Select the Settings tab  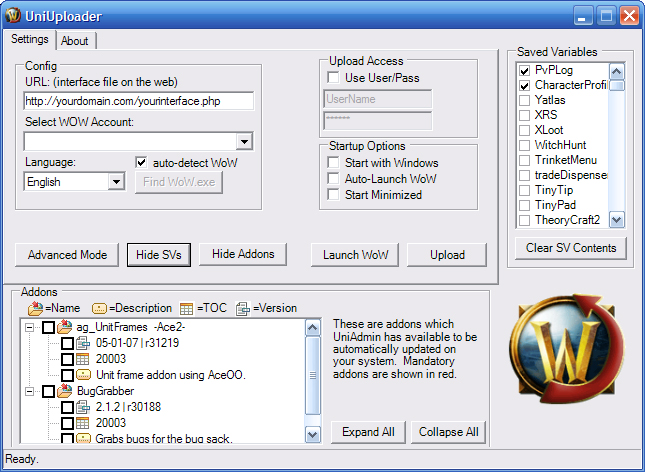pyautogui.click(x=30, y=39)
